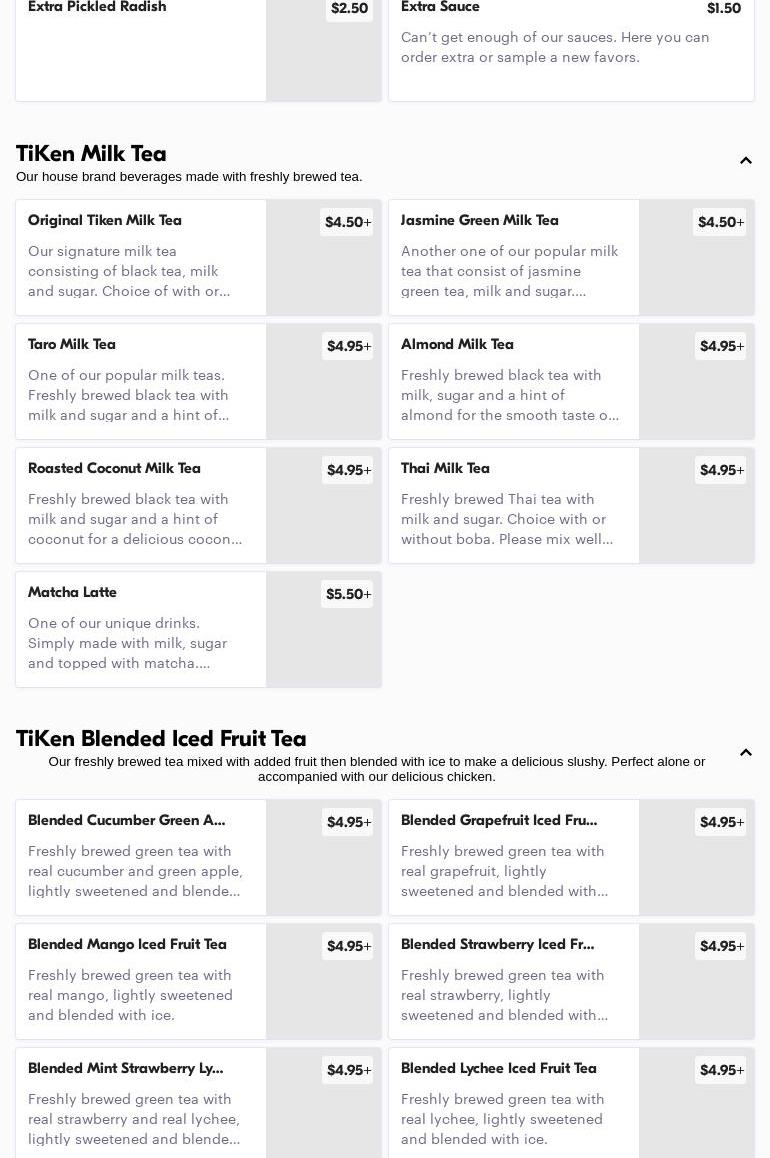Open the Roasted Coconut Milk Tea card
Screen dimensions: 770x1158
point(199,505)
